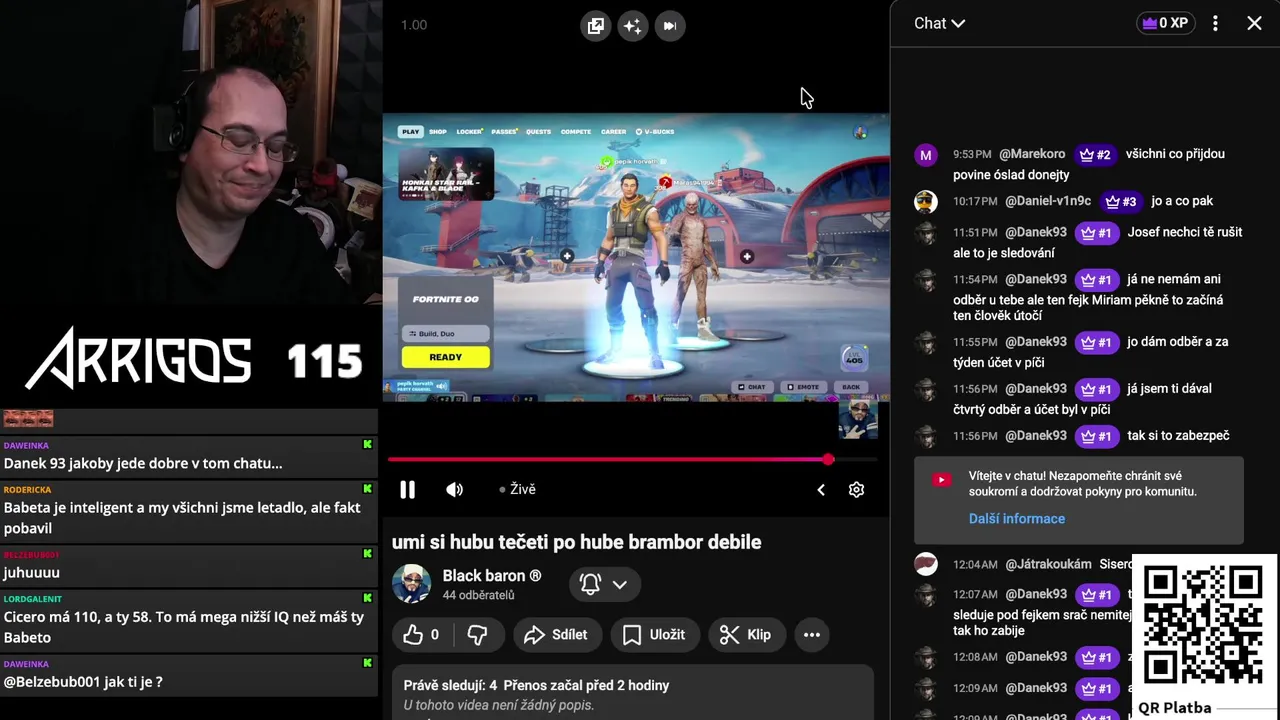The width and height of the screenshot is (1280, 720).
Task: Open the Chat mode dropdown
Action: 939,23
